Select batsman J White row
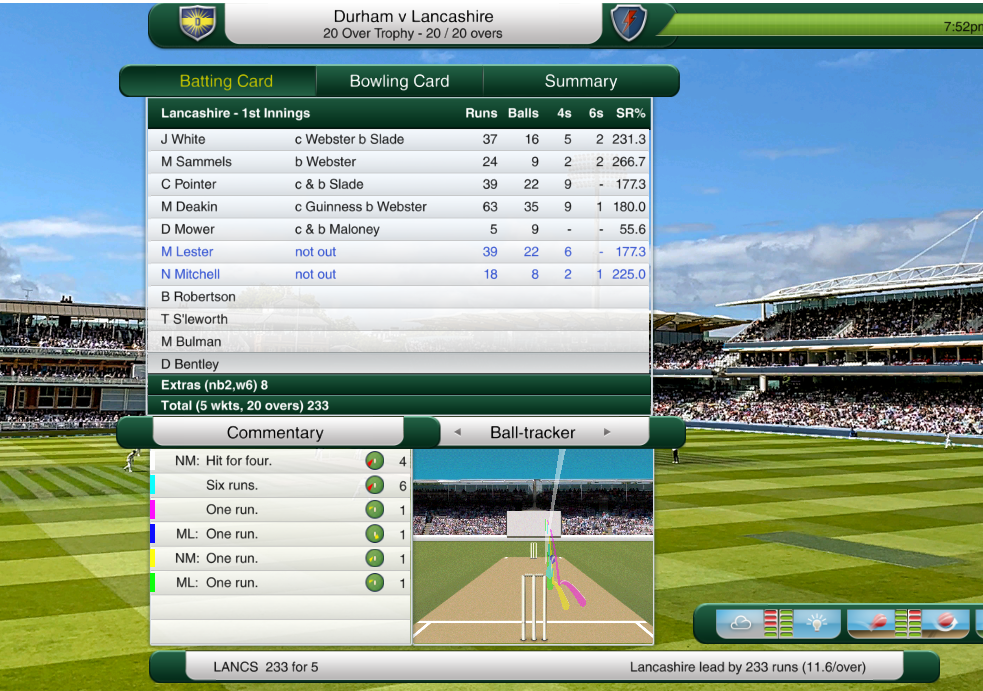Screen dimensions: 983x691 point(399,139)
